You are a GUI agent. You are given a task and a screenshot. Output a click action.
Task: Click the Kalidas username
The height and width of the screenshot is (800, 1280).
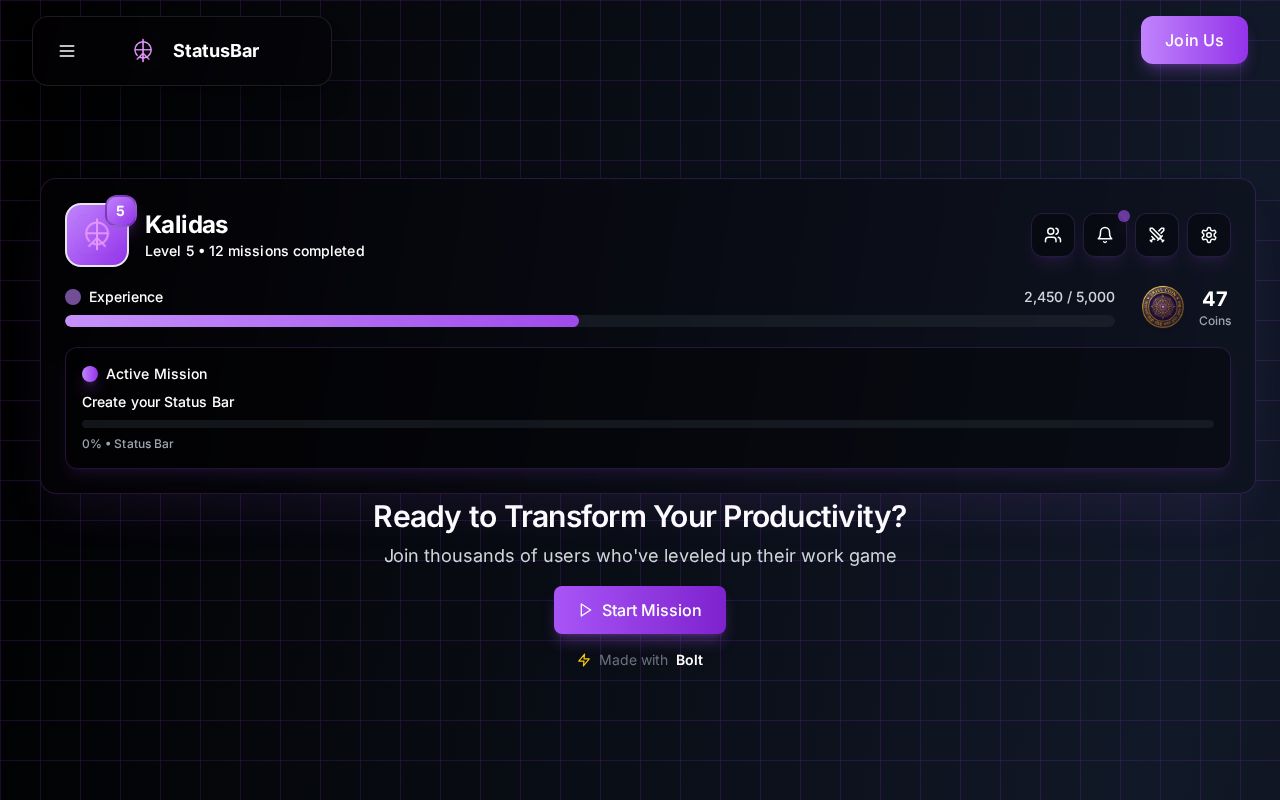point(186,225)
